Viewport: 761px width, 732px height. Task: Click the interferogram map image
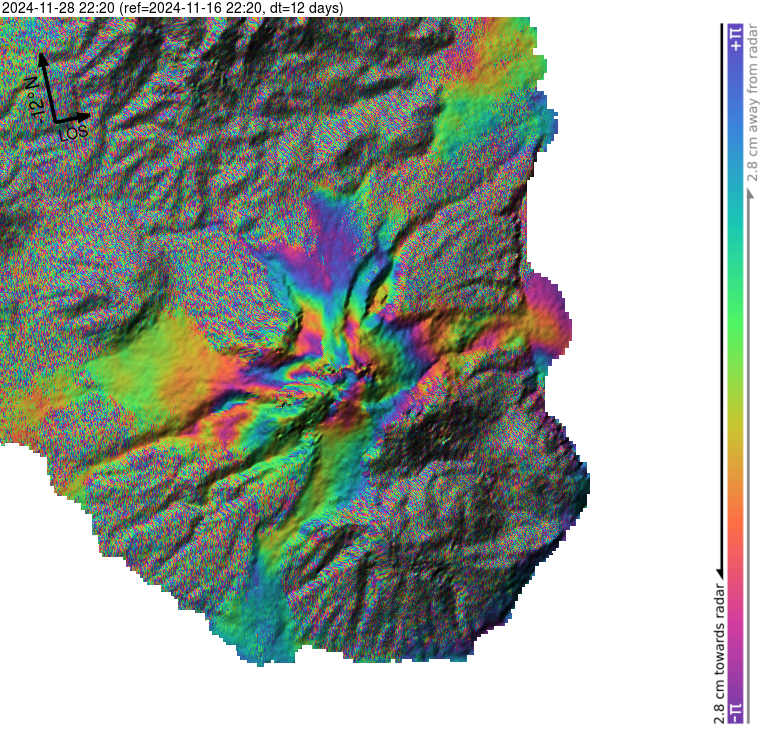point(295,341)
